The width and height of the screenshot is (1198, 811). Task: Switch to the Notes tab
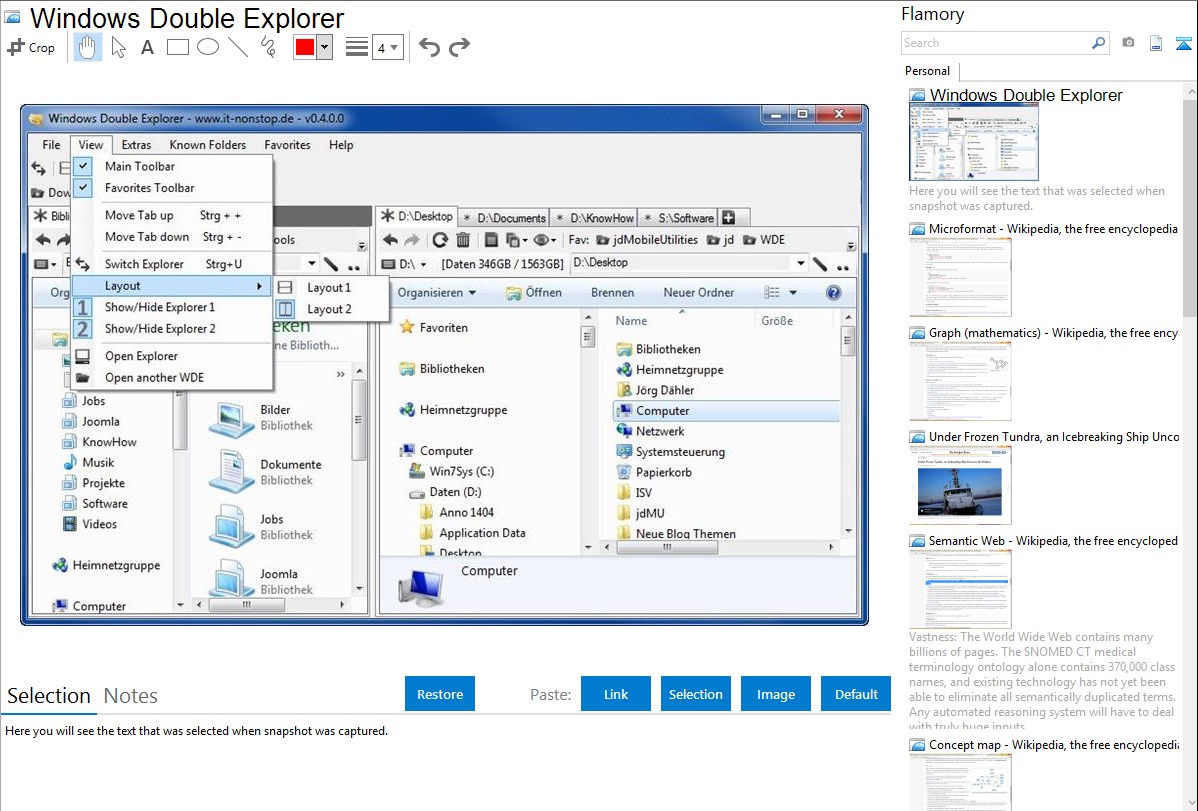[131, 696]
